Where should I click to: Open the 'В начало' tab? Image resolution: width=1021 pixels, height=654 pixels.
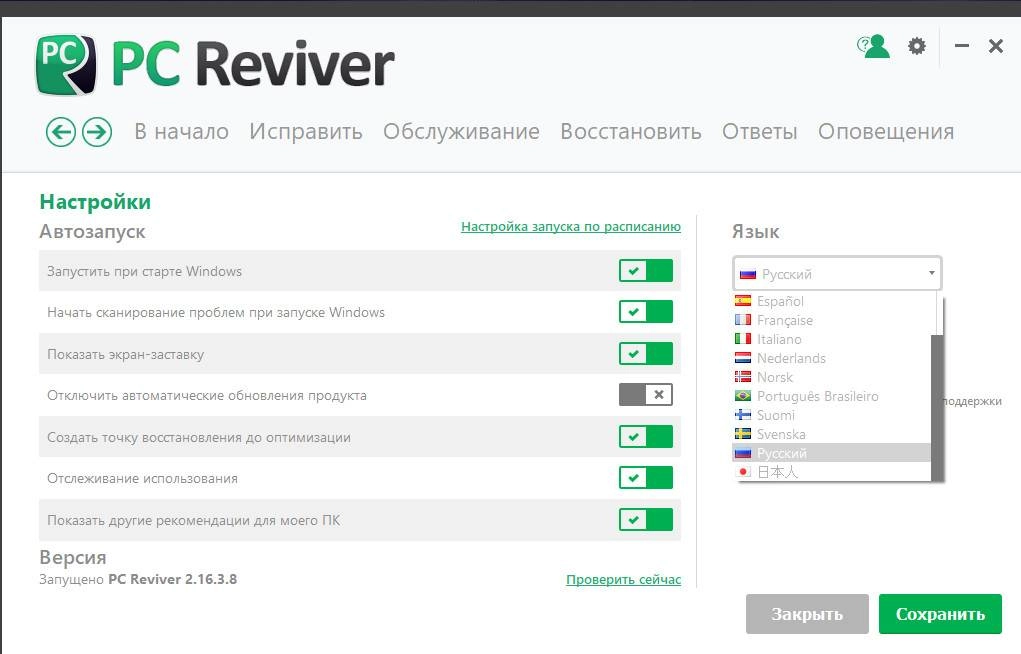pyautogui.click(x=182, y=132)
